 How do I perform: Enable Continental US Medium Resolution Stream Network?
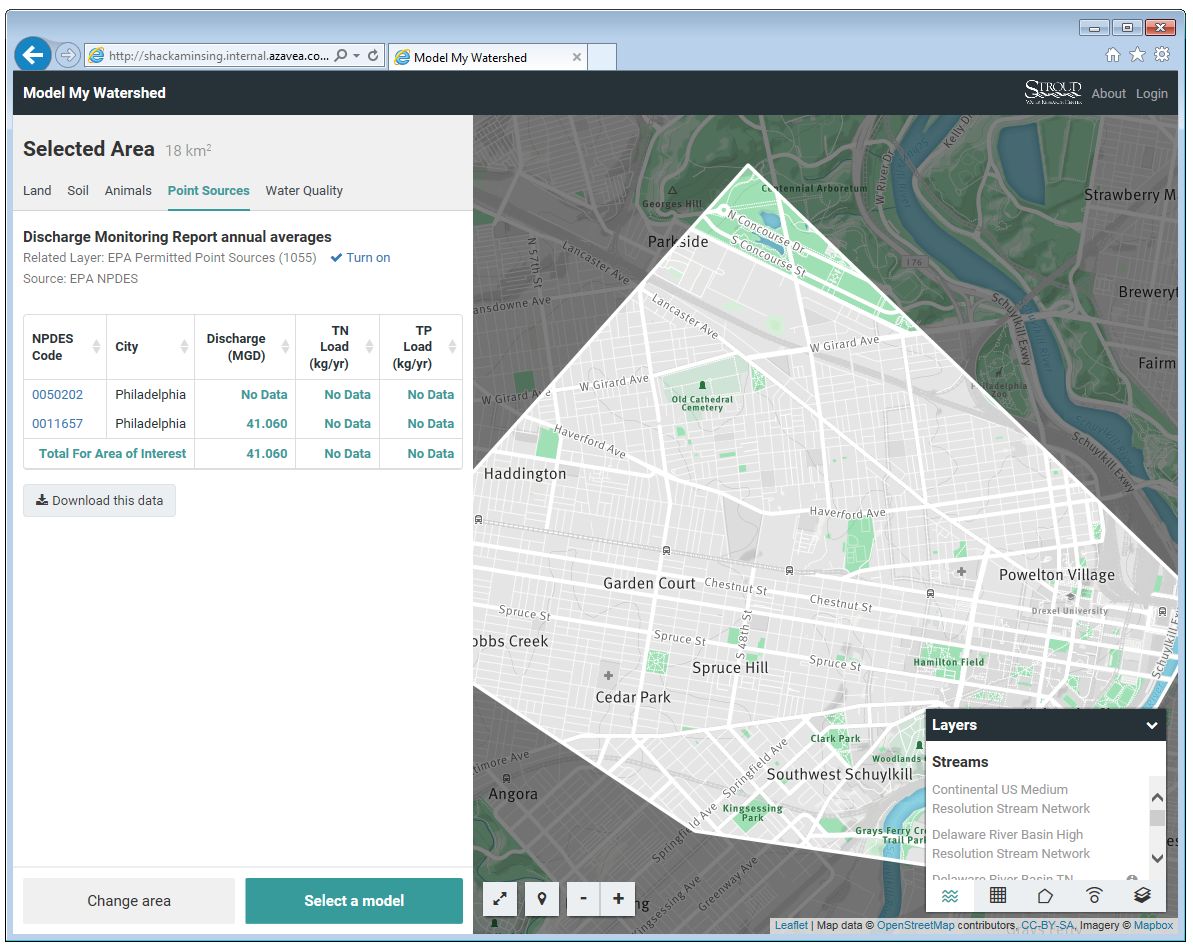(1010, 799)
